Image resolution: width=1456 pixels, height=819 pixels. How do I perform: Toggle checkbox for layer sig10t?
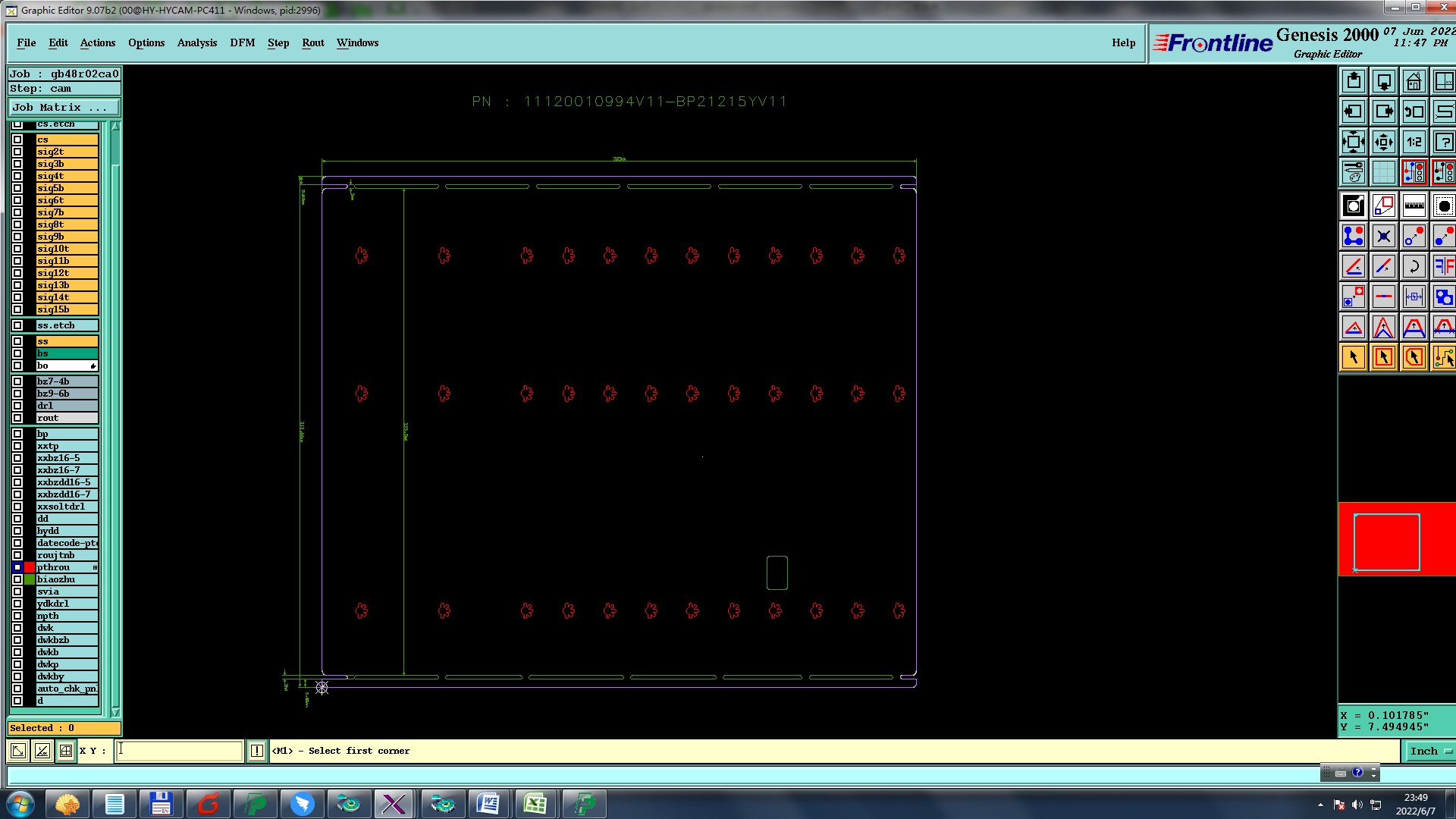point(17,249)
